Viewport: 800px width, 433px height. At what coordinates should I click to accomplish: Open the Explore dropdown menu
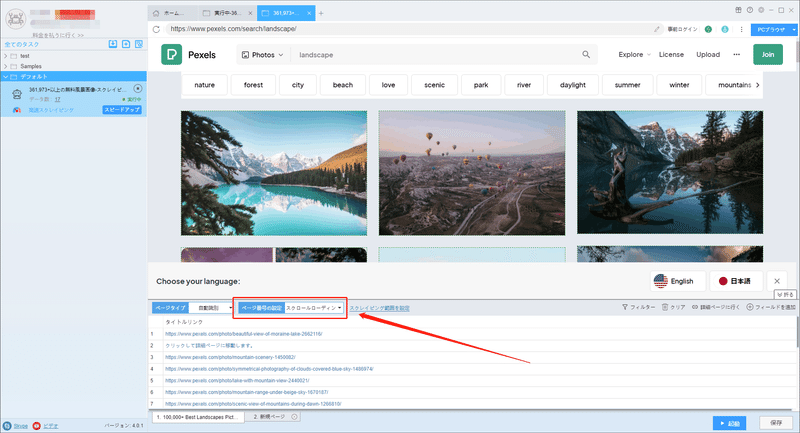[634, 55]
